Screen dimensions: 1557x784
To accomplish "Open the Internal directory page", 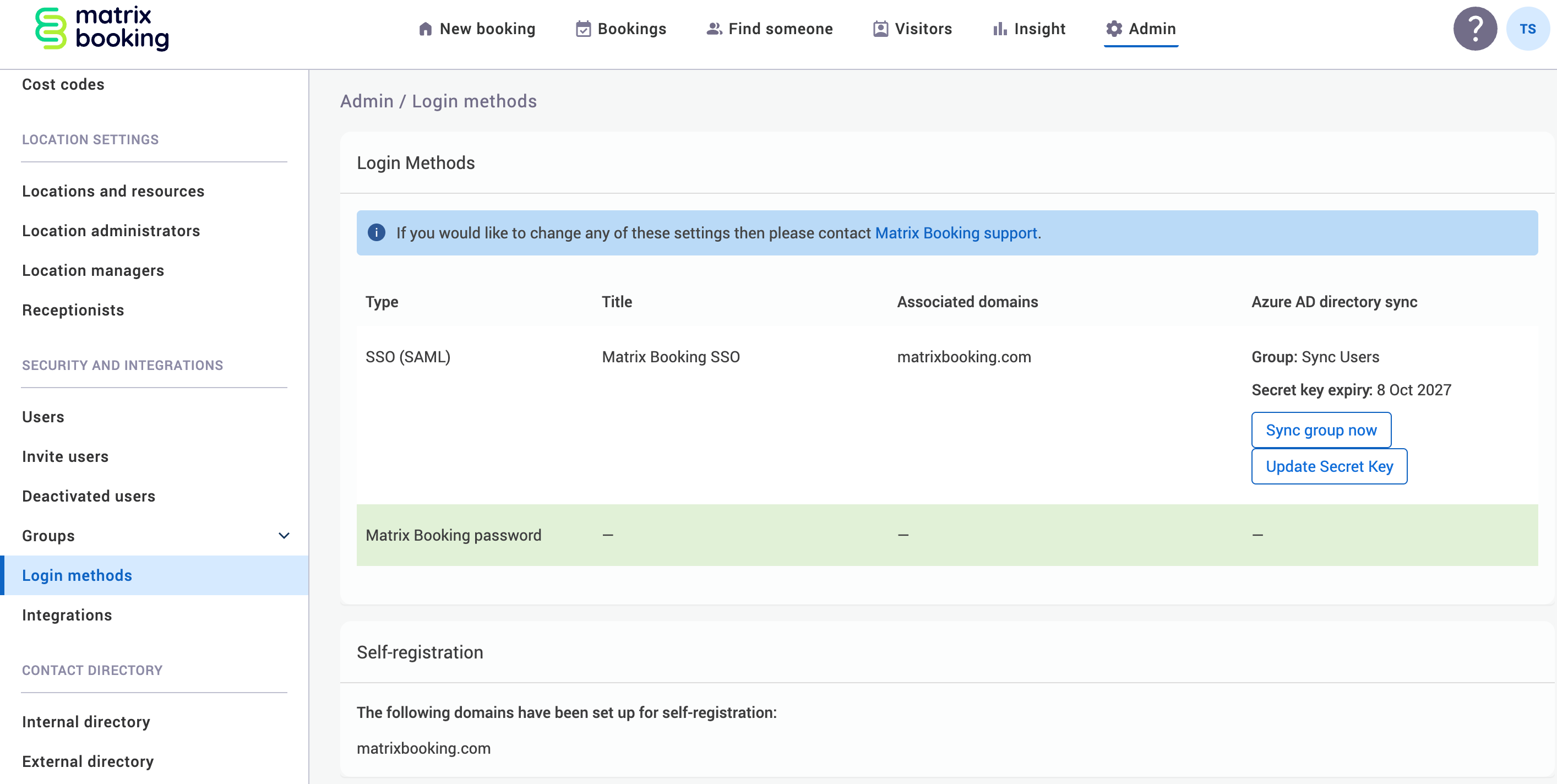I will coord(86,721).
